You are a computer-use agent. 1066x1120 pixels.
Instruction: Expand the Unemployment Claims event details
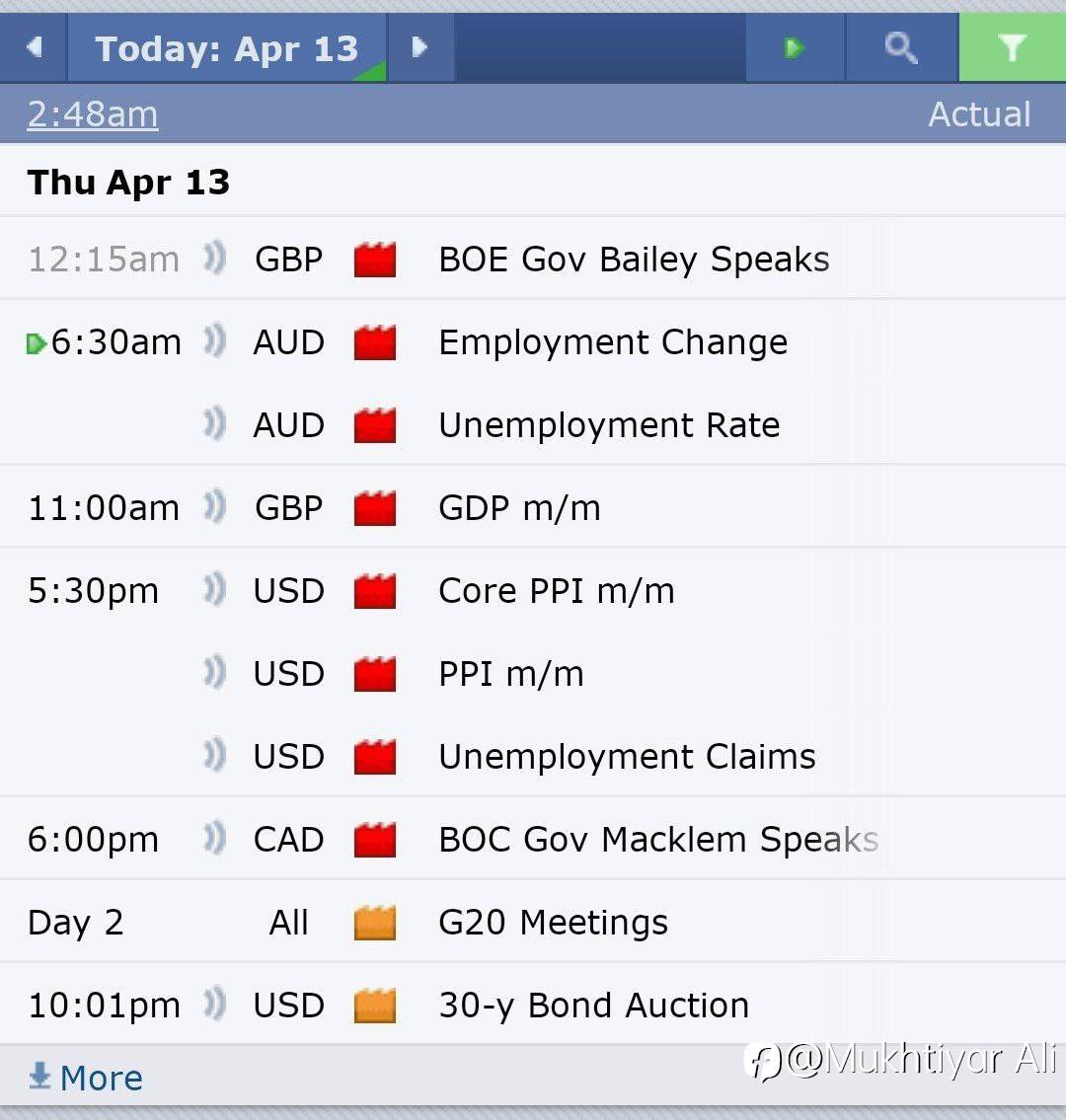coord(627,757)
